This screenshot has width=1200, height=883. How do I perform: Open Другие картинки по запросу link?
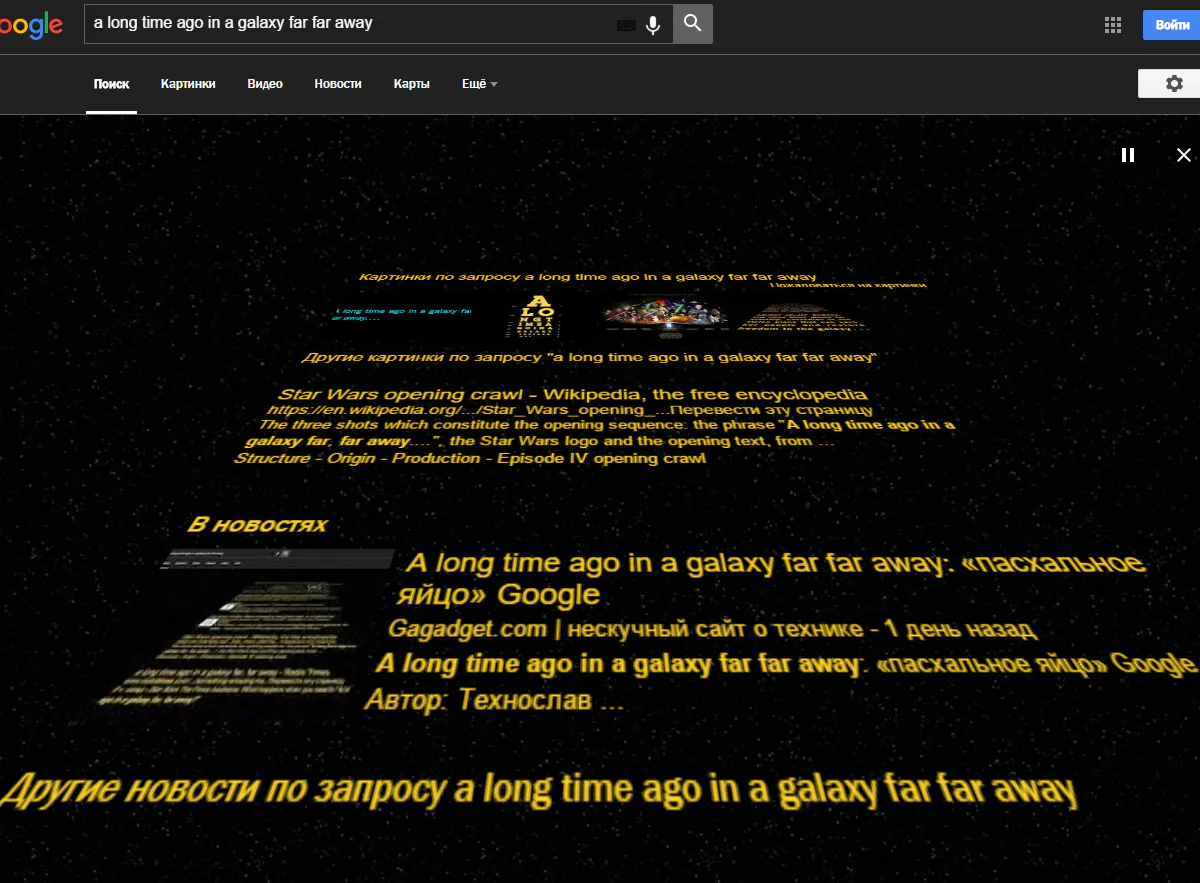coord(589,356)
